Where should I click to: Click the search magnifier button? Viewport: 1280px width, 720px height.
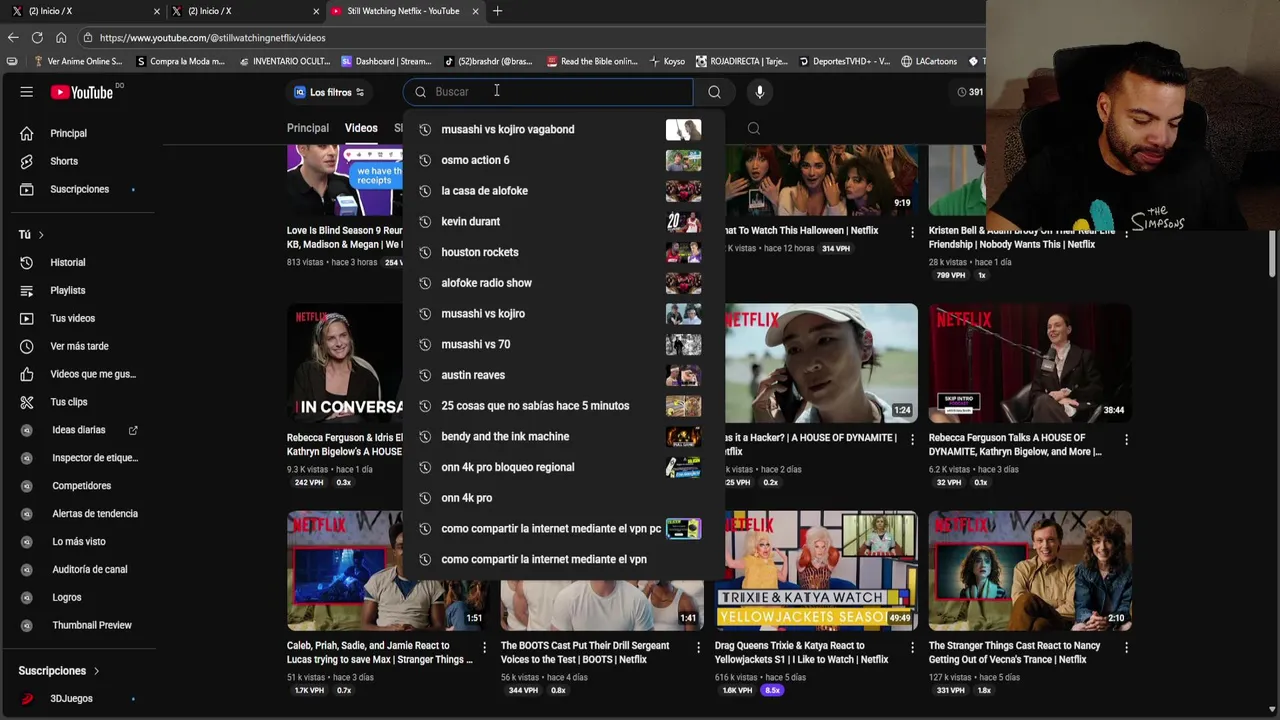pos(714,92)
